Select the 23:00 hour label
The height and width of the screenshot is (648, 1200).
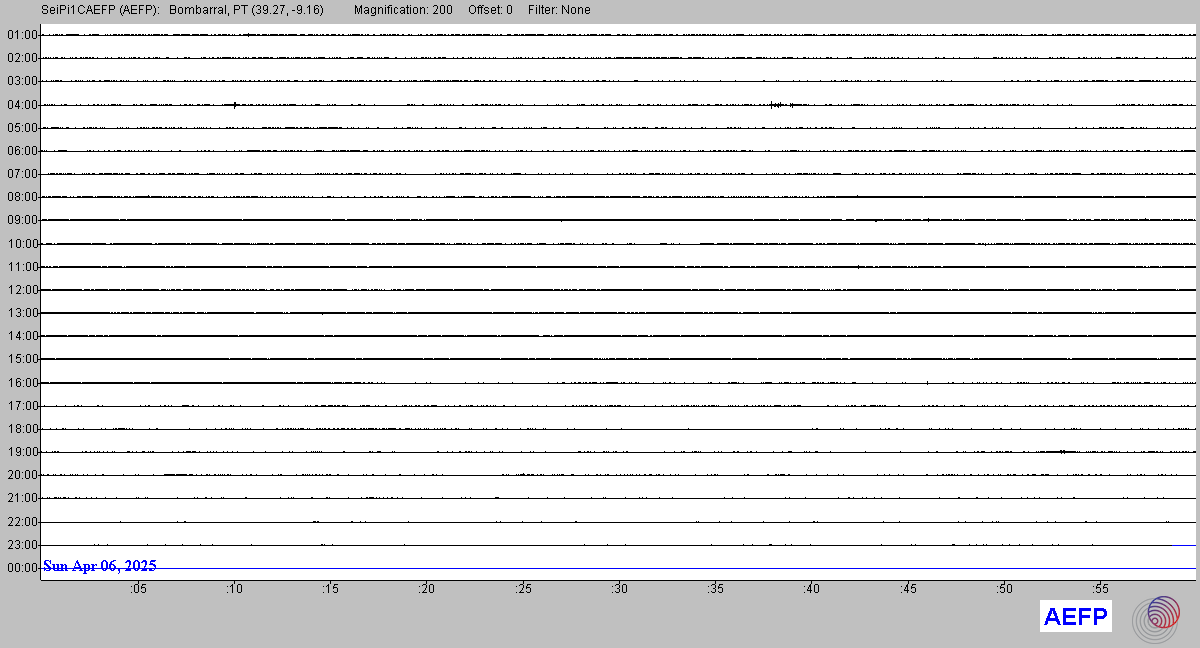22,545
